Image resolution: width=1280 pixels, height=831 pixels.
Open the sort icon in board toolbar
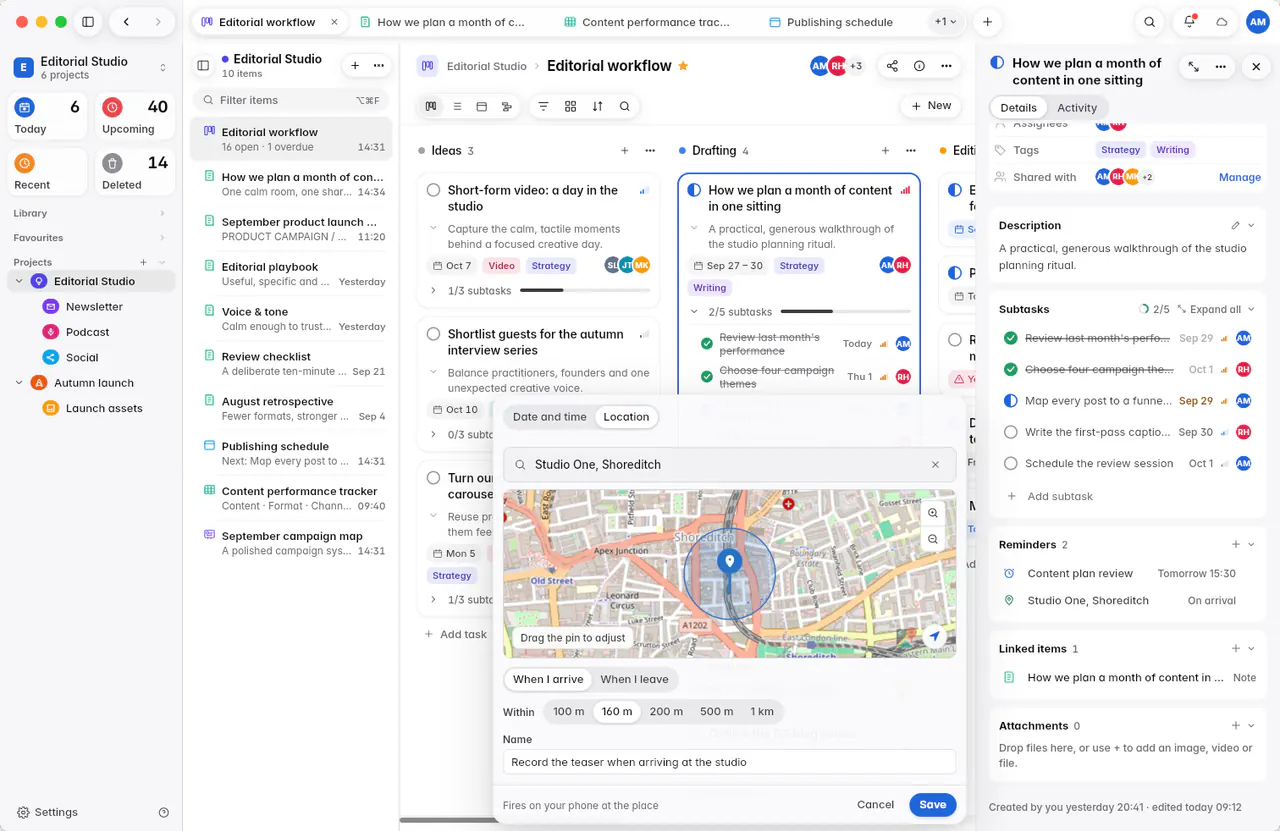(597, 106)
